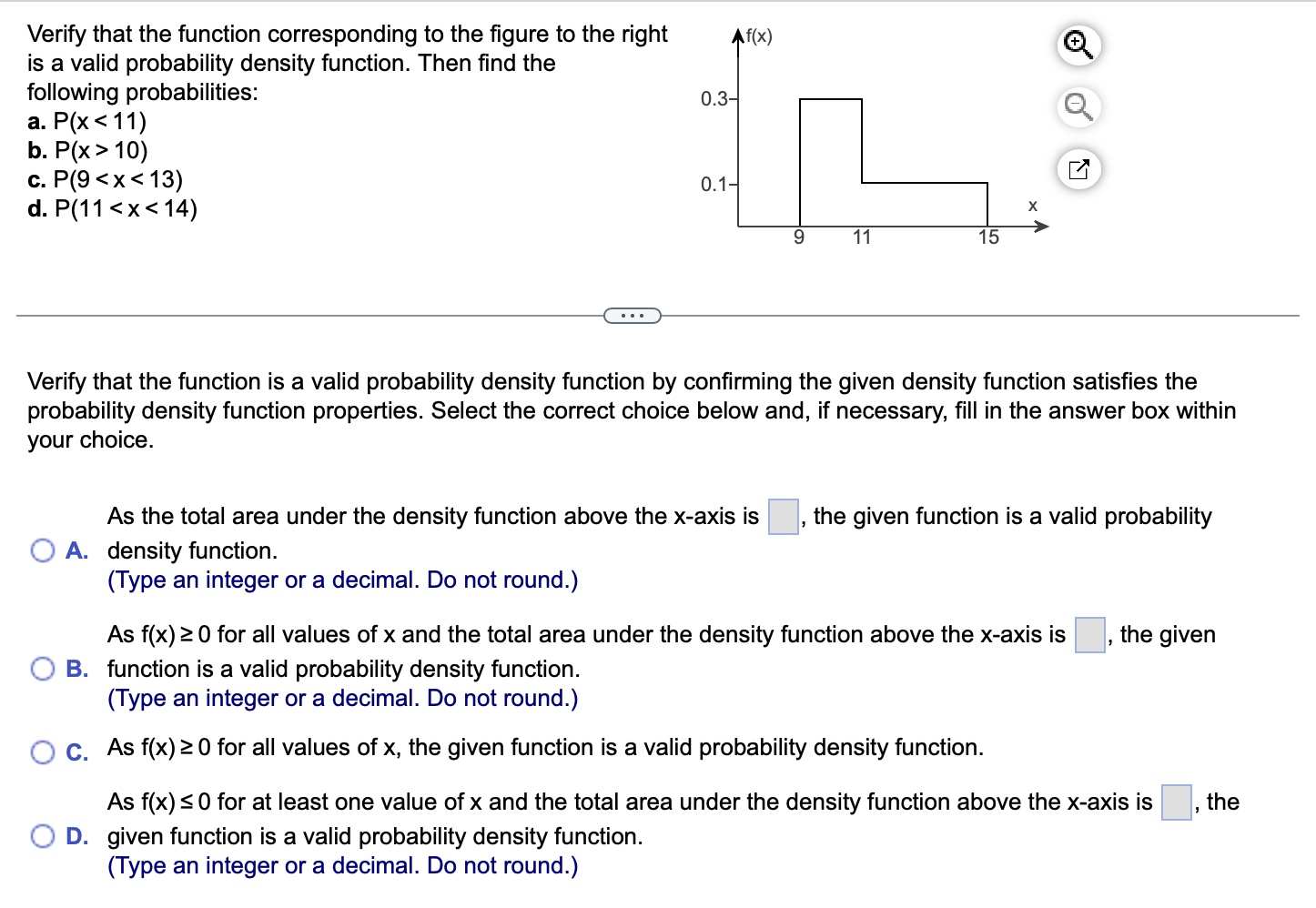Select radio button for answer choice B
This screenshot has height=908, width=1316.
(42, 668)
